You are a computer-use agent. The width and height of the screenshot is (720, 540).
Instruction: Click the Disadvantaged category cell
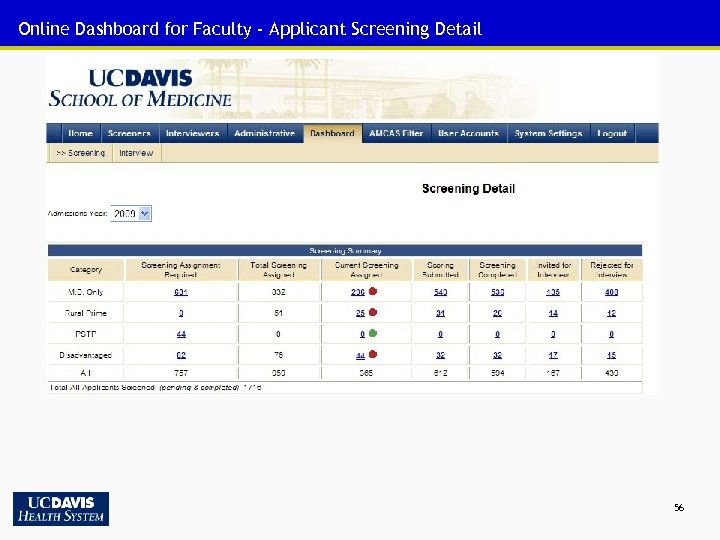point(86,355)
